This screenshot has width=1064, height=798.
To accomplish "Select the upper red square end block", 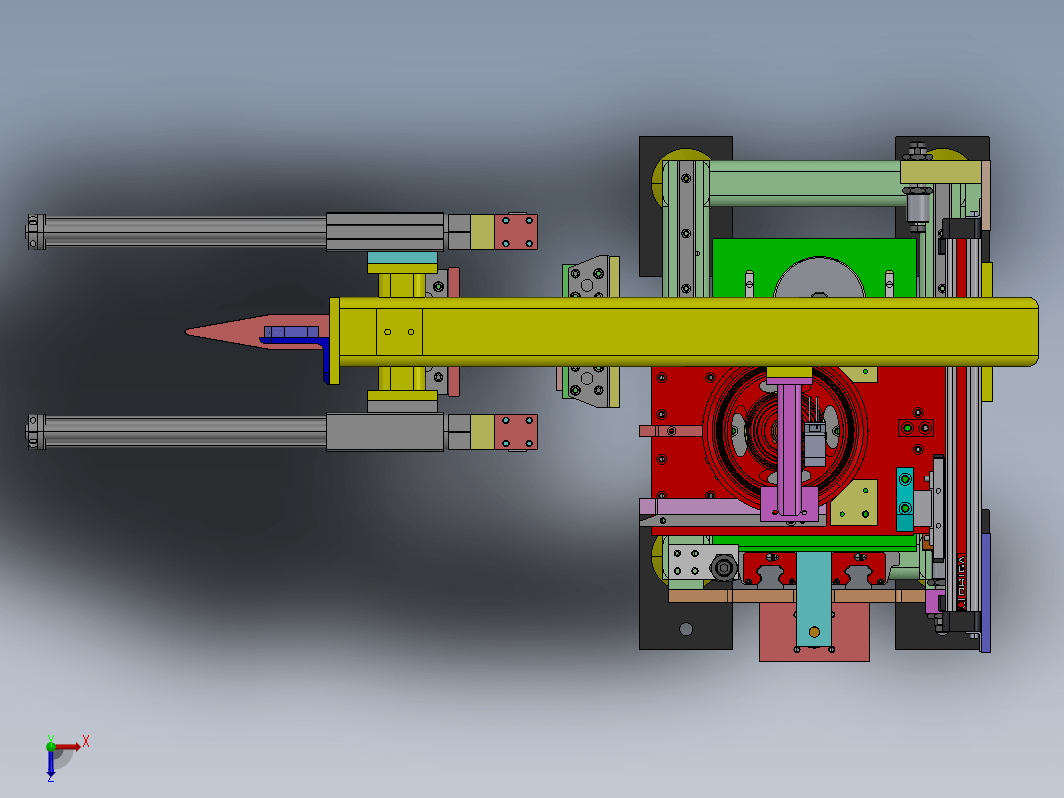I will click(516, 231).
